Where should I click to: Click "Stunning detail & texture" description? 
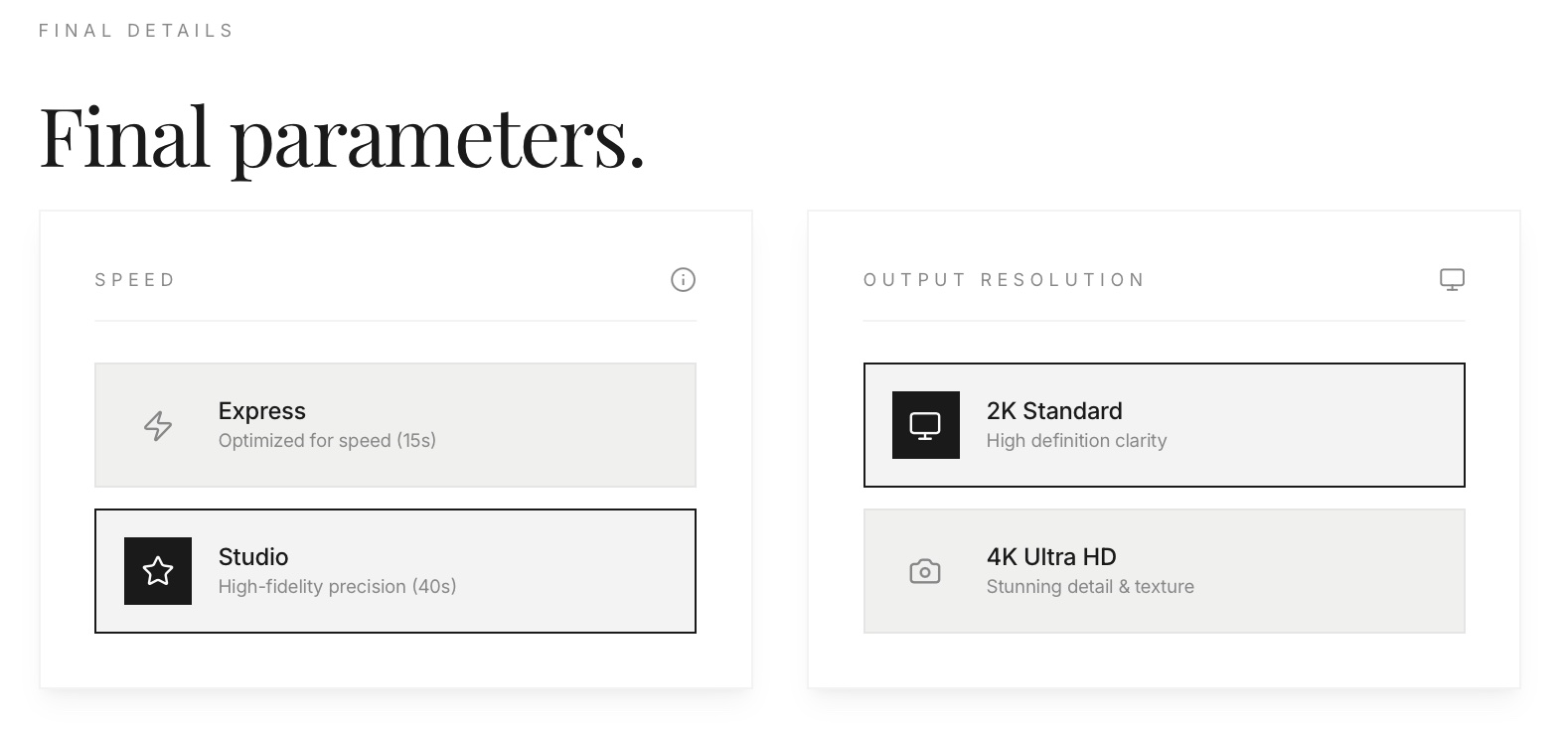click(1090, 587)
